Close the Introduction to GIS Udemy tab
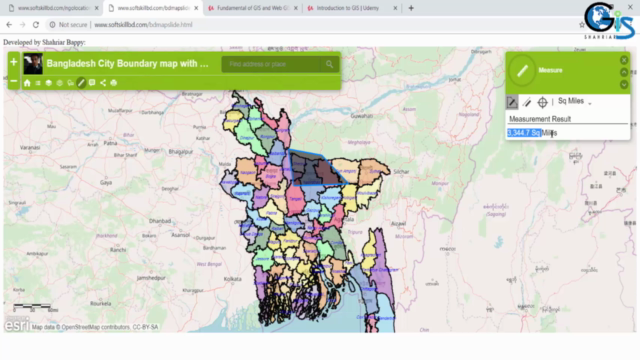Image resolution: width=640 pixels, height=360 pixels. pyautogui.click(x=395, y=8)
